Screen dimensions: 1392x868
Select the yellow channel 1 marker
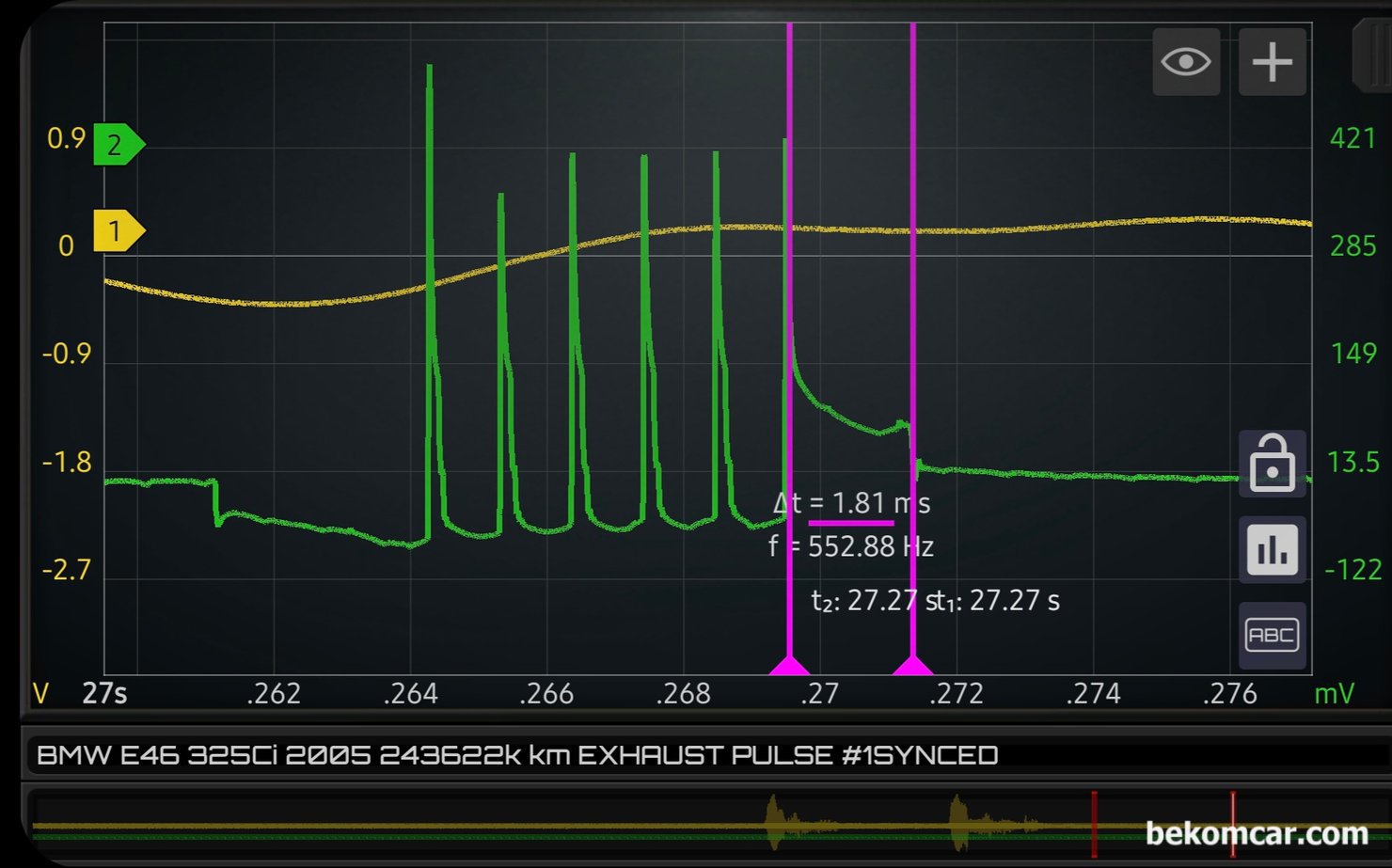coord(117,231)
